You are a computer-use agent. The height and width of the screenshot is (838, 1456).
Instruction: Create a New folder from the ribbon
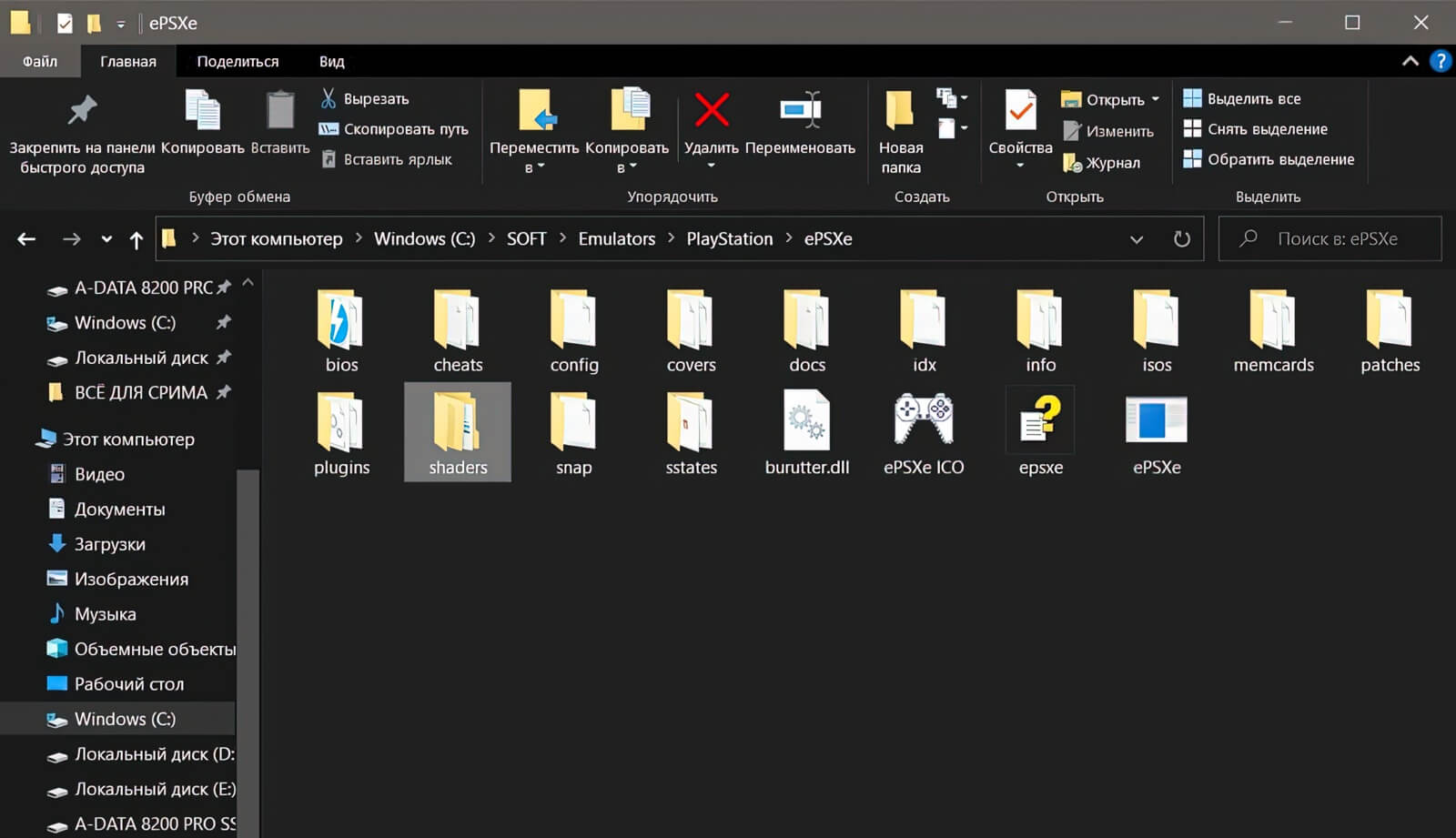(901, 132)
